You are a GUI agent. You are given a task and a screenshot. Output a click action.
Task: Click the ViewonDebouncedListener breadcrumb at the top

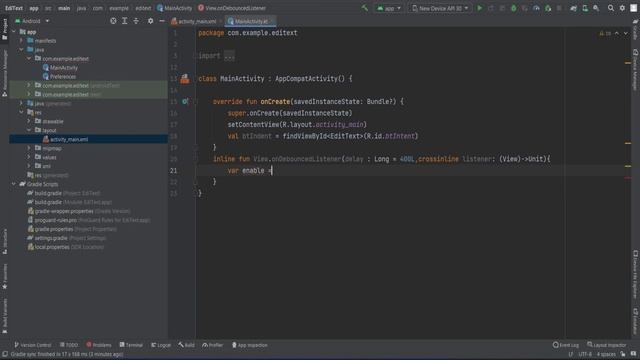[x=232, y=8]
